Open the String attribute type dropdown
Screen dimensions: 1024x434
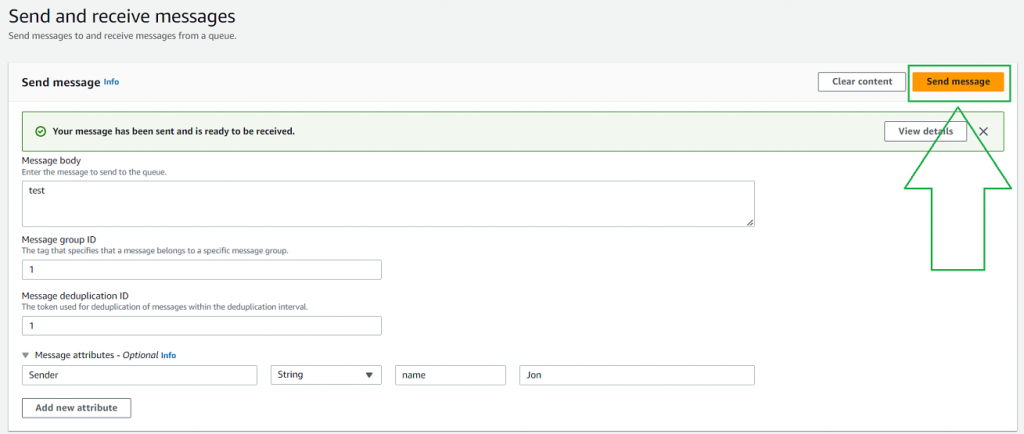click(x=326, y=375)
